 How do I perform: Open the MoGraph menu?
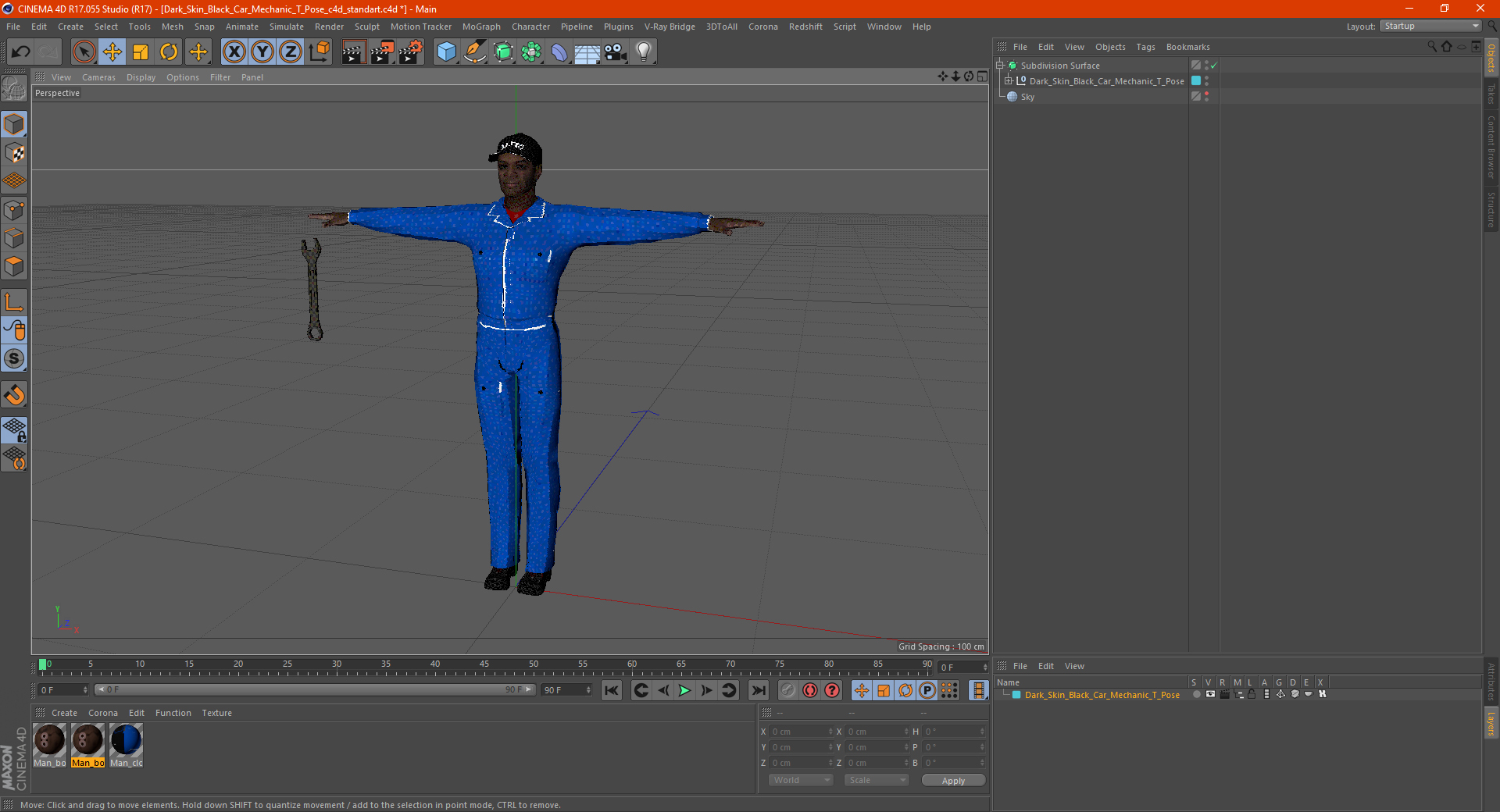481,27
